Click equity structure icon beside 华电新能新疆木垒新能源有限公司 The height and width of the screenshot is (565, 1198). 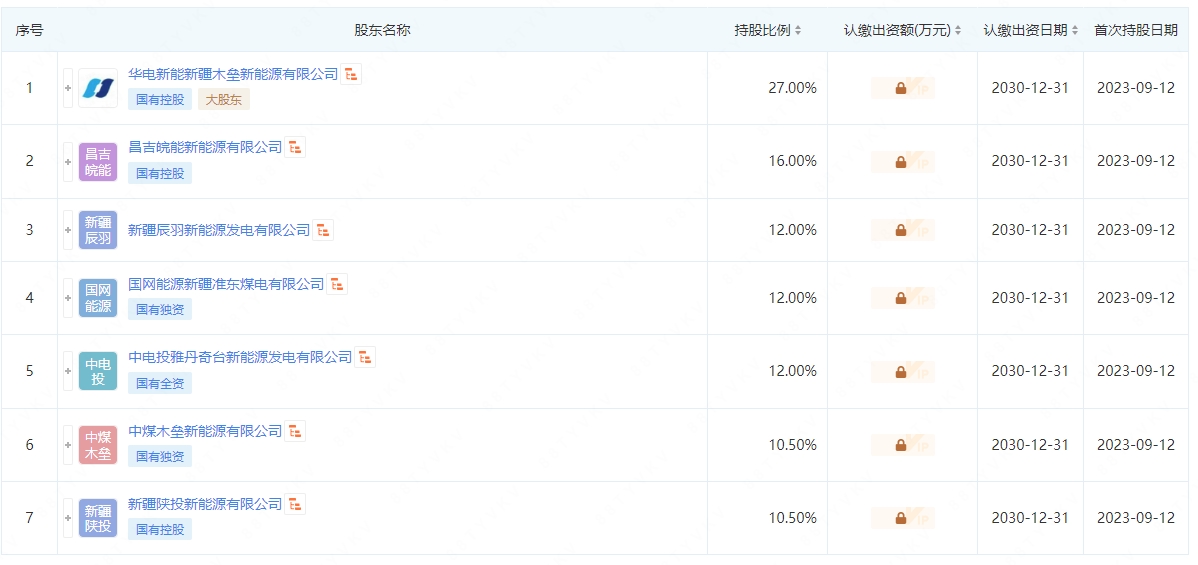351,74
